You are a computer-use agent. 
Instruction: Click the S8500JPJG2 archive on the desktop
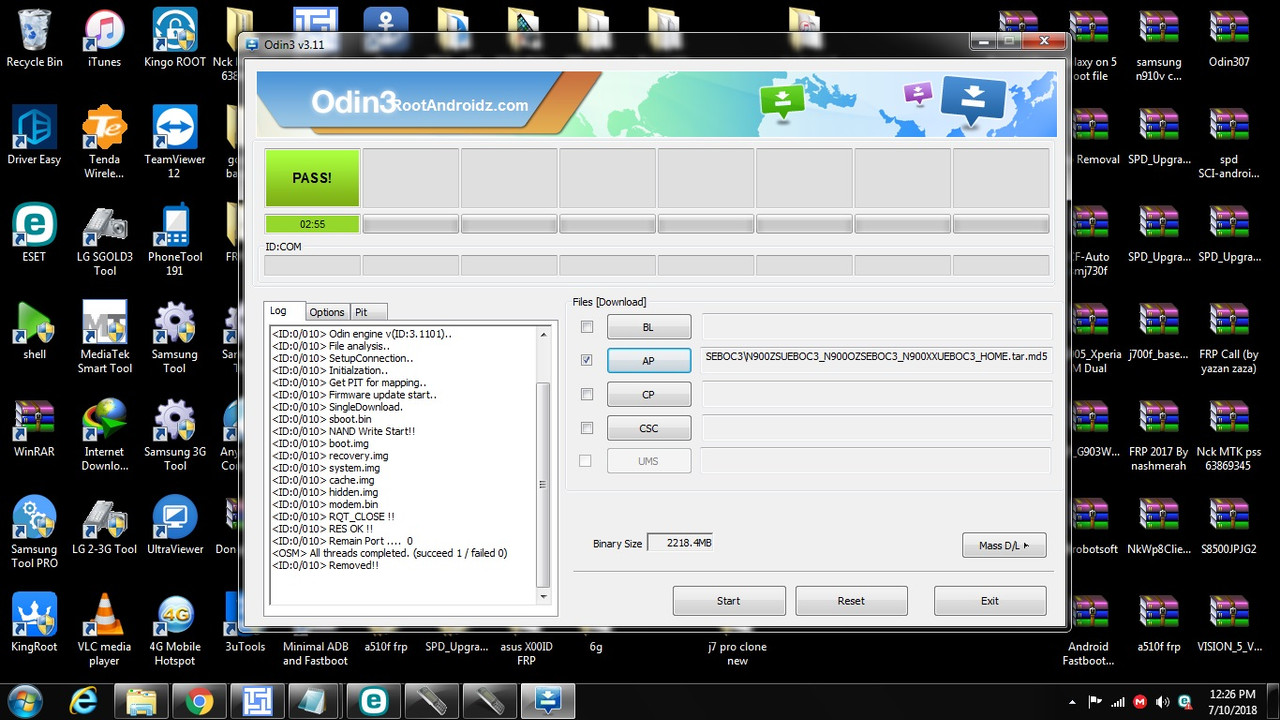[x=1229, y=526]
